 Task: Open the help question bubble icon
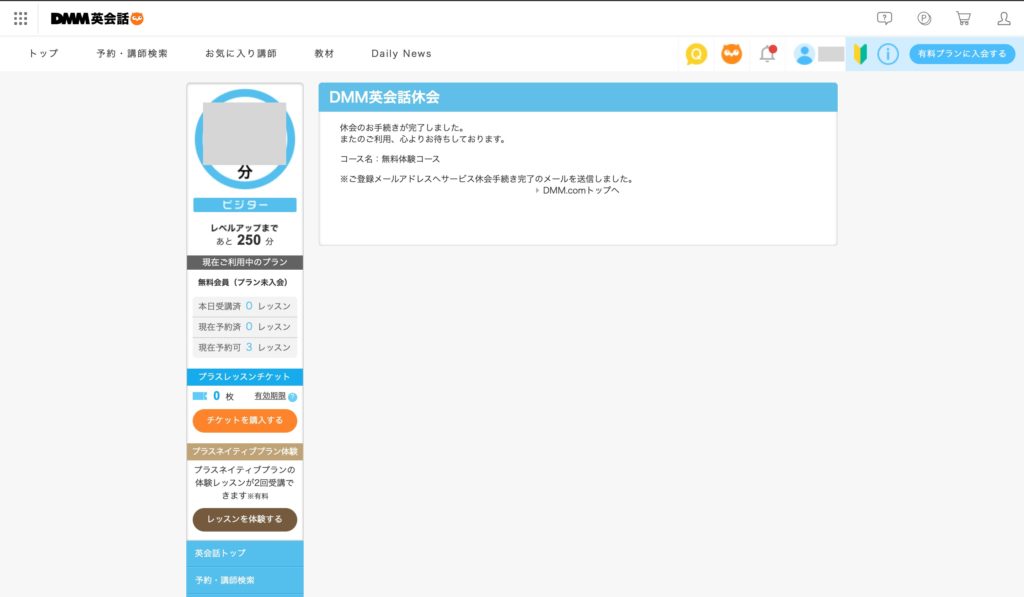(x=884, y=18)
